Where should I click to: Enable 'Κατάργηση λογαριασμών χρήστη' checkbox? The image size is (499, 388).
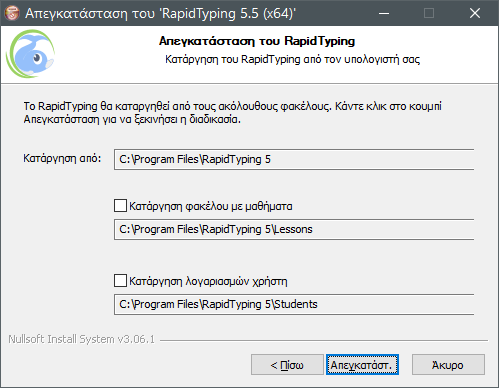120,281
